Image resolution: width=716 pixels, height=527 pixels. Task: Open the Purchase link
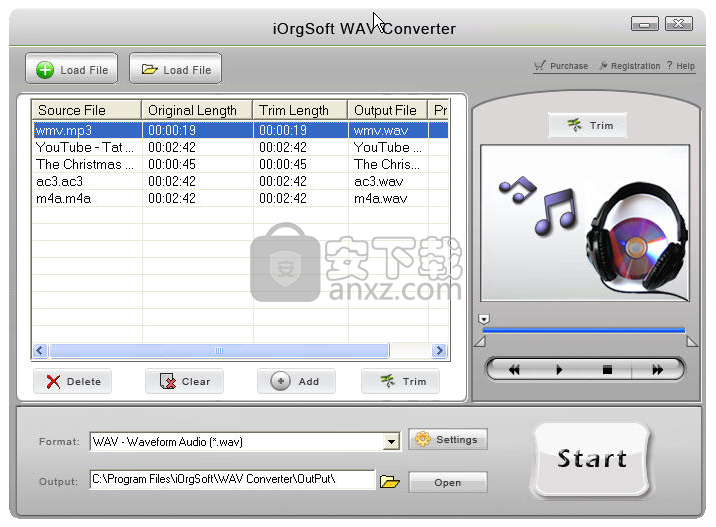point(561,66)
